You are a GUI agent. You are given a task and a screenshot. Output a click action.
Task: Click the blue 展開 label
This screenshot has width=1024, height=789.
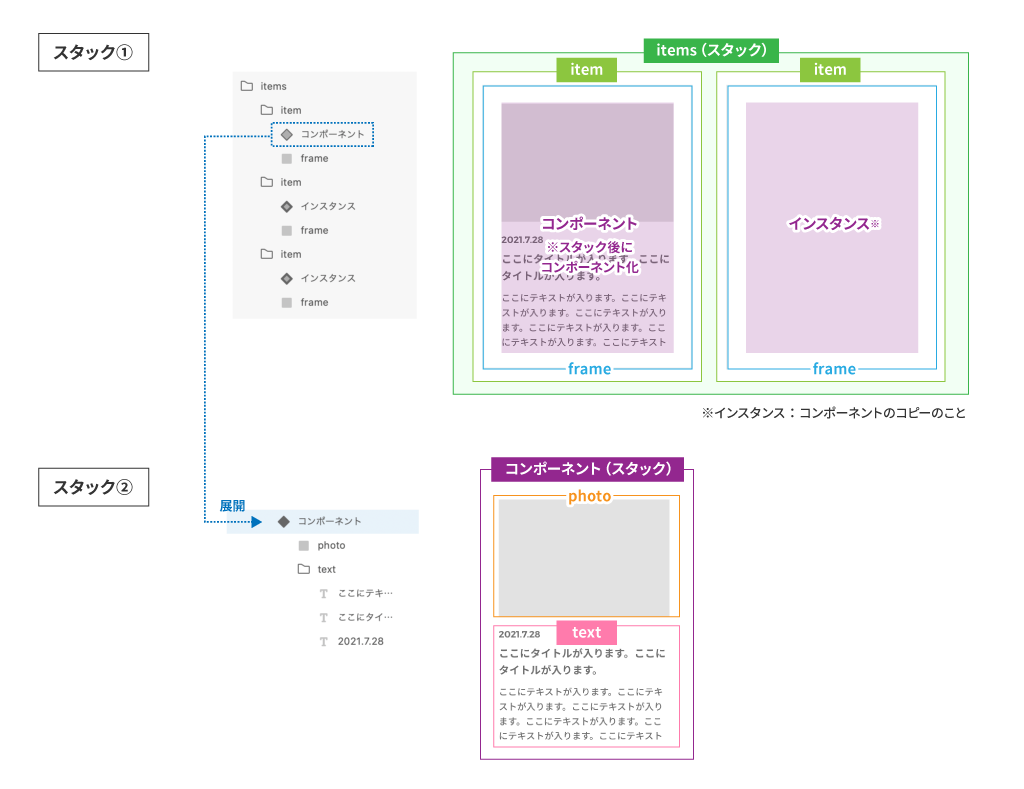[232, 506]
